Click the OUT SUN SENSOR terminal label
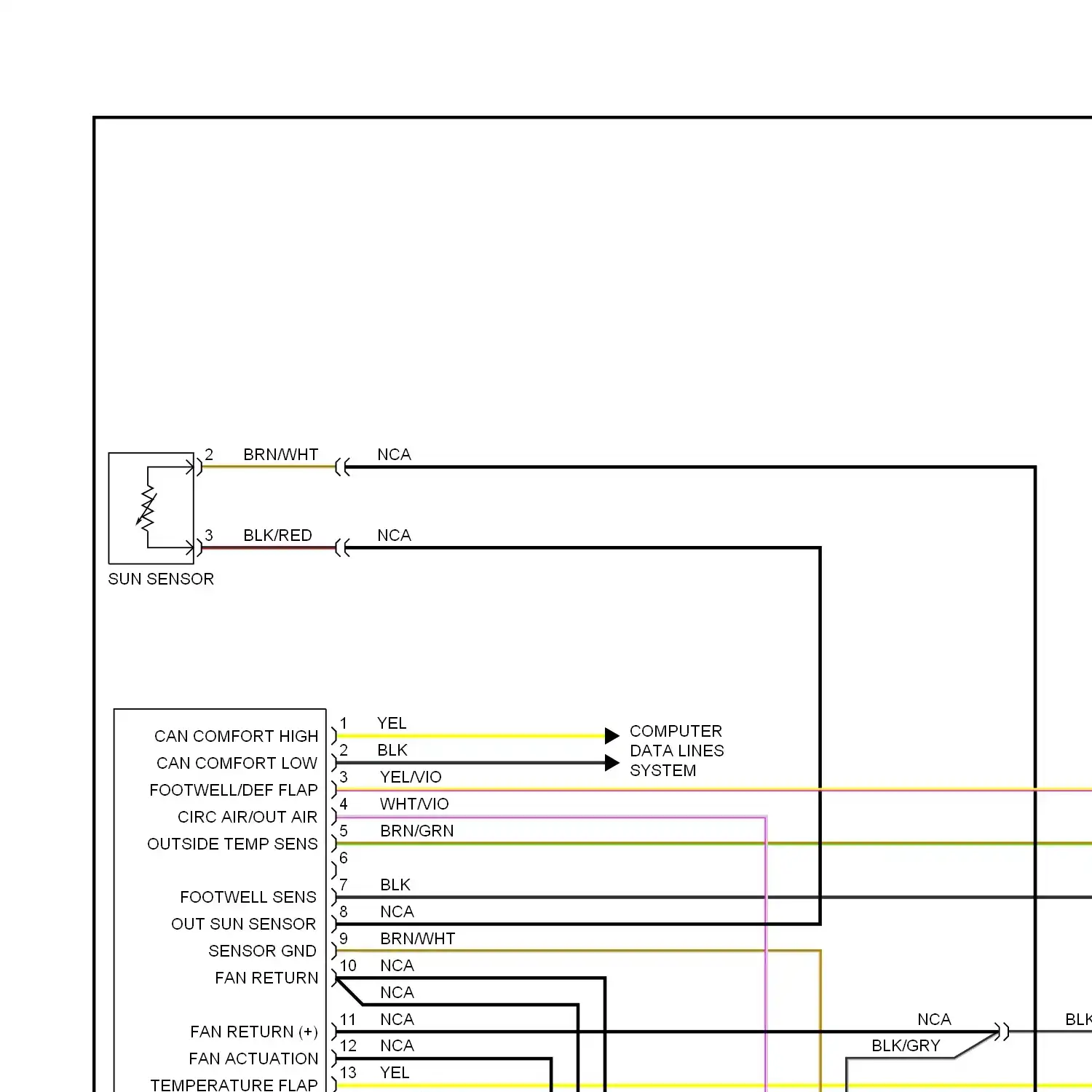This screenshot has height=1092, width=1092. point(244,924)
